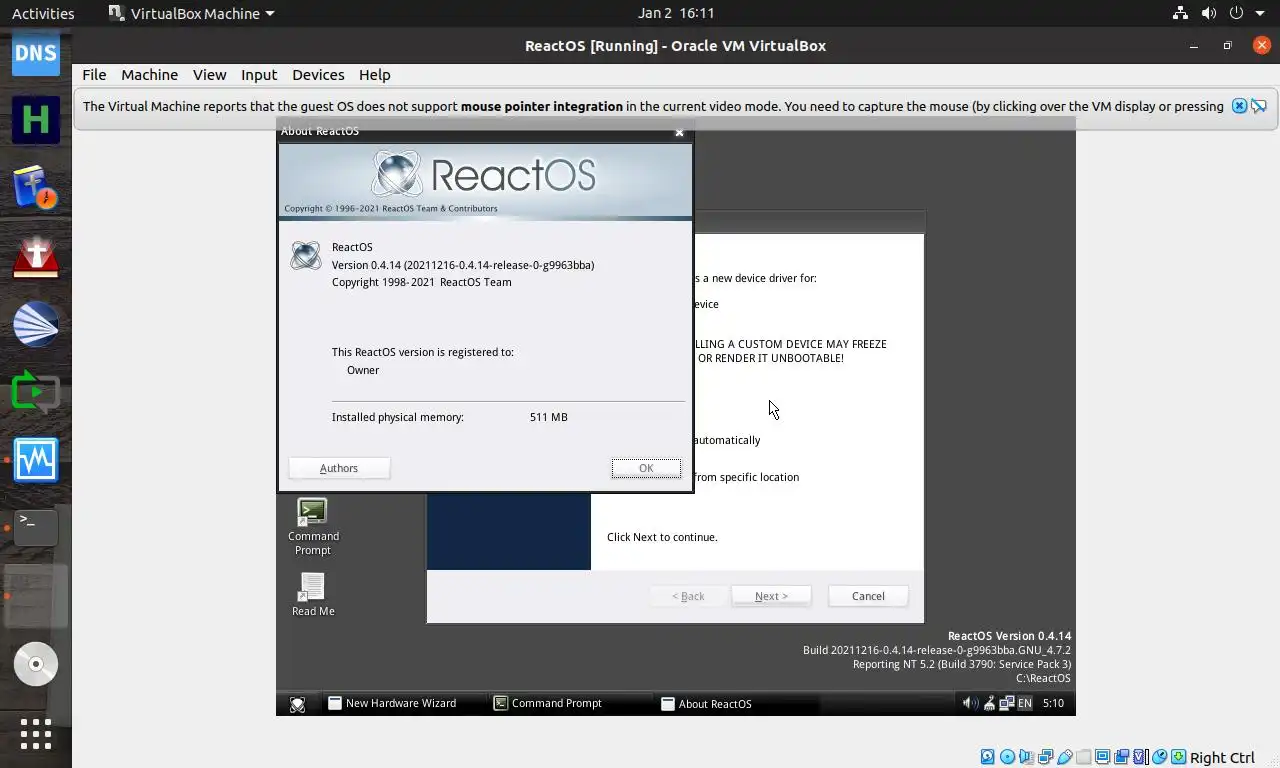
Task: Click VirtualBox shared folders status icon
Action: (x=1084, y=757)
